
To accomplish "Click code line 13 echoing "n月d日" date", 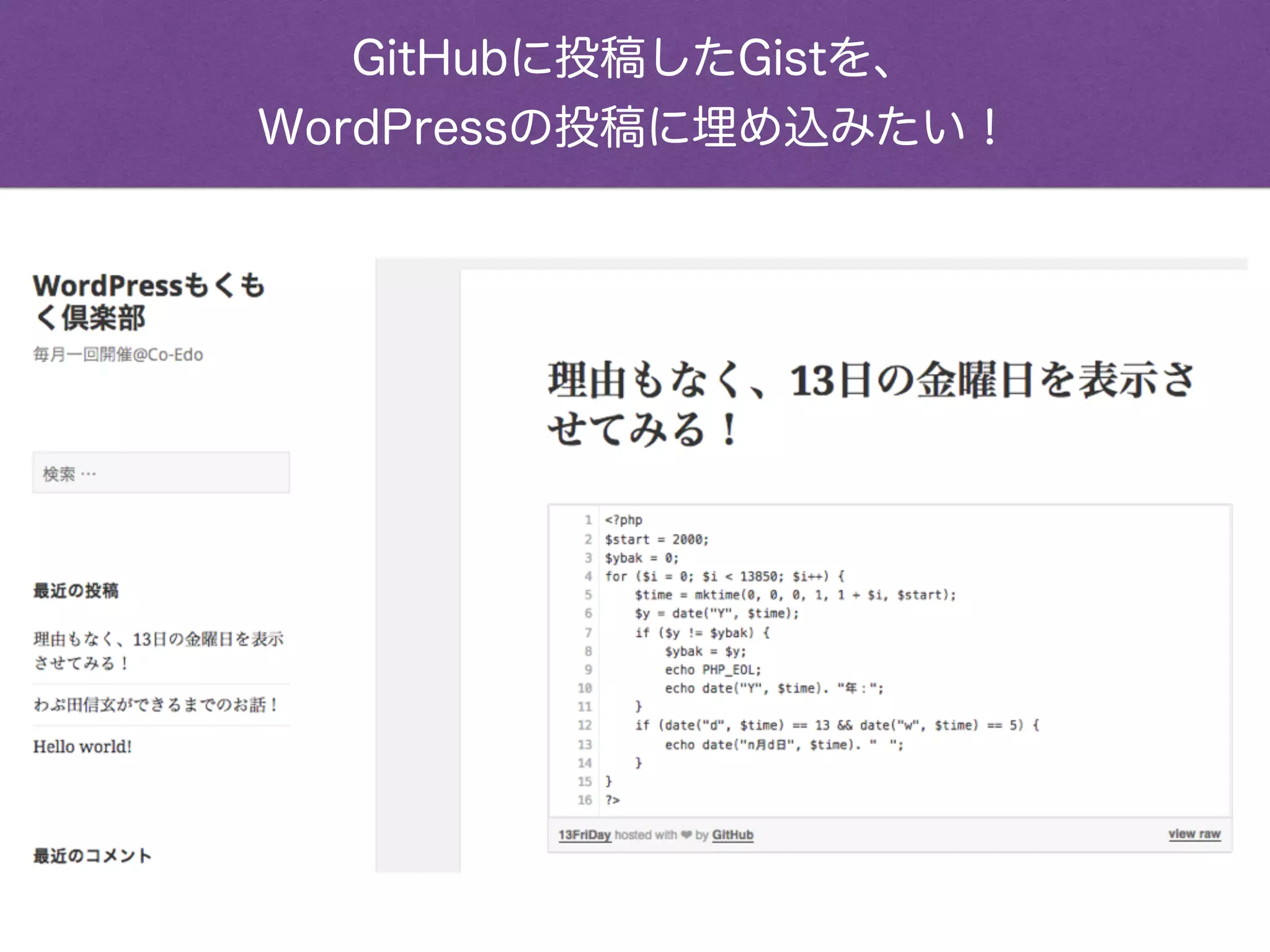I will pyautogui.click(x=784, y=744).
